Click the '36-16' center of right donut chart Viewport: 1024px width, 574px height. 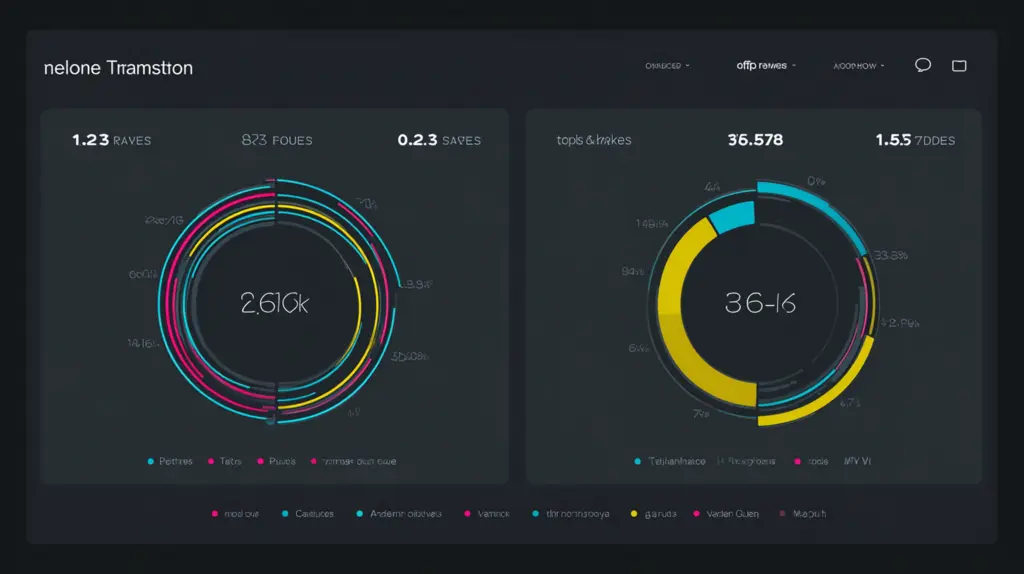pyautogui.click(x=761, y=304)
